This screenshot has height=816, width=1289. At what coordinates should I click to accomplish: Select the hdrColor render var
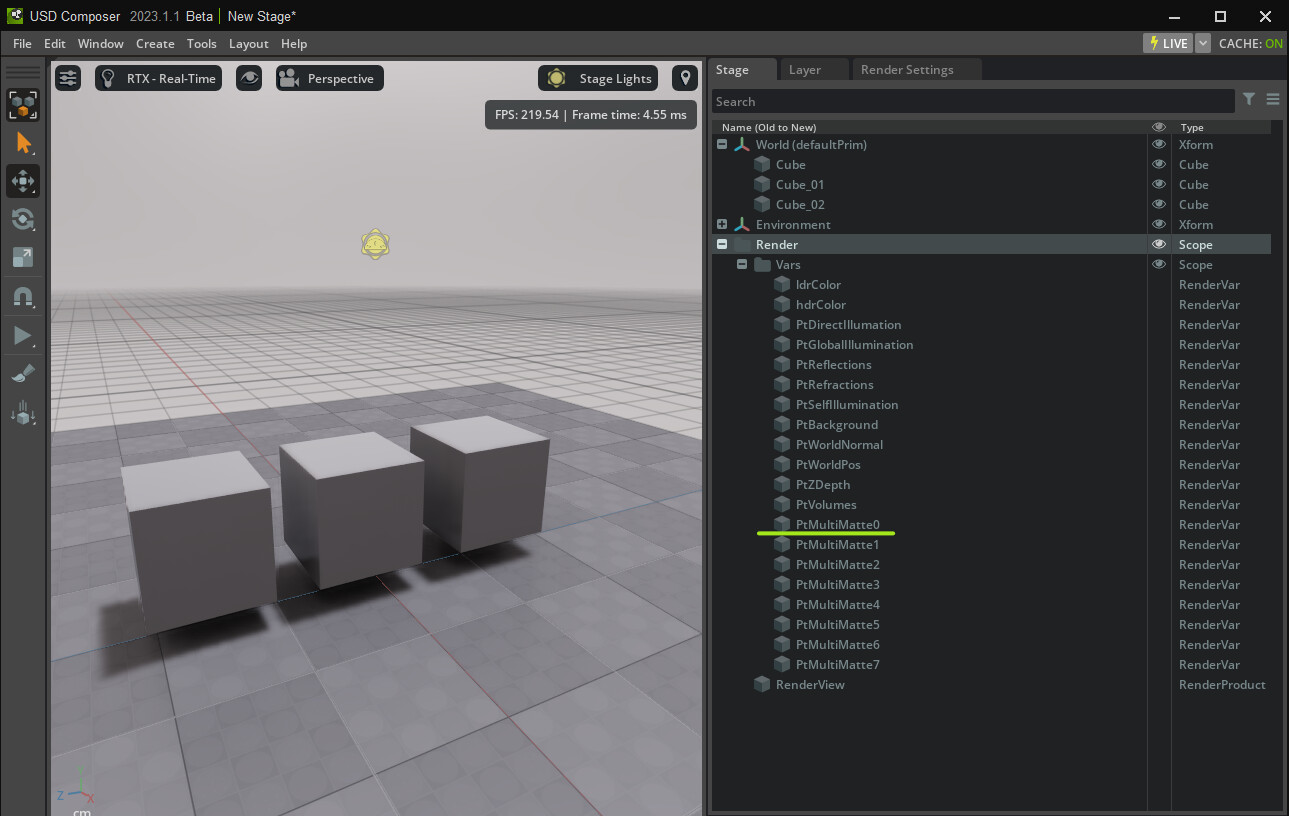click(991, 304)
